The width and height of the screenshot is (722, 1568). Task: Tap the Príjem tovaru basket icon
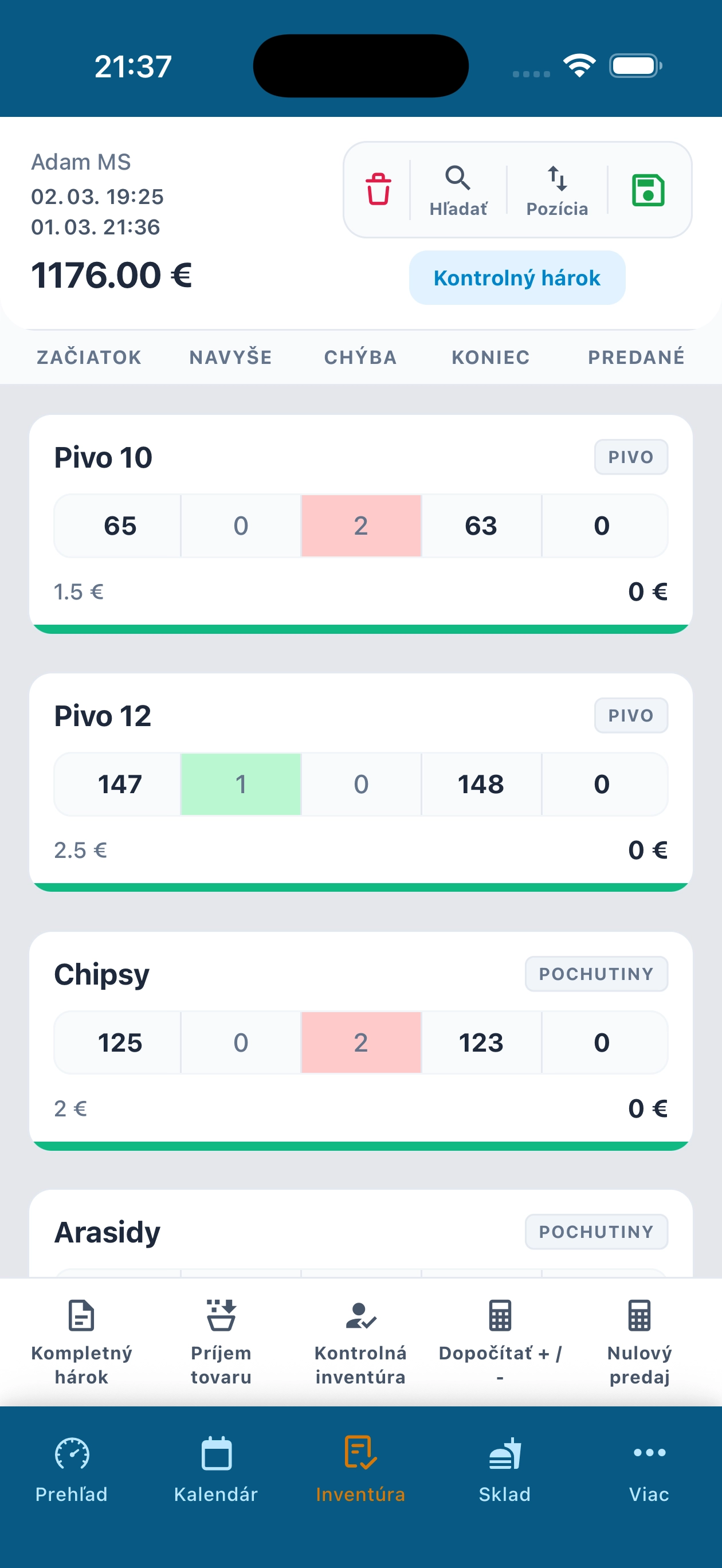[x=221, y=1315]
